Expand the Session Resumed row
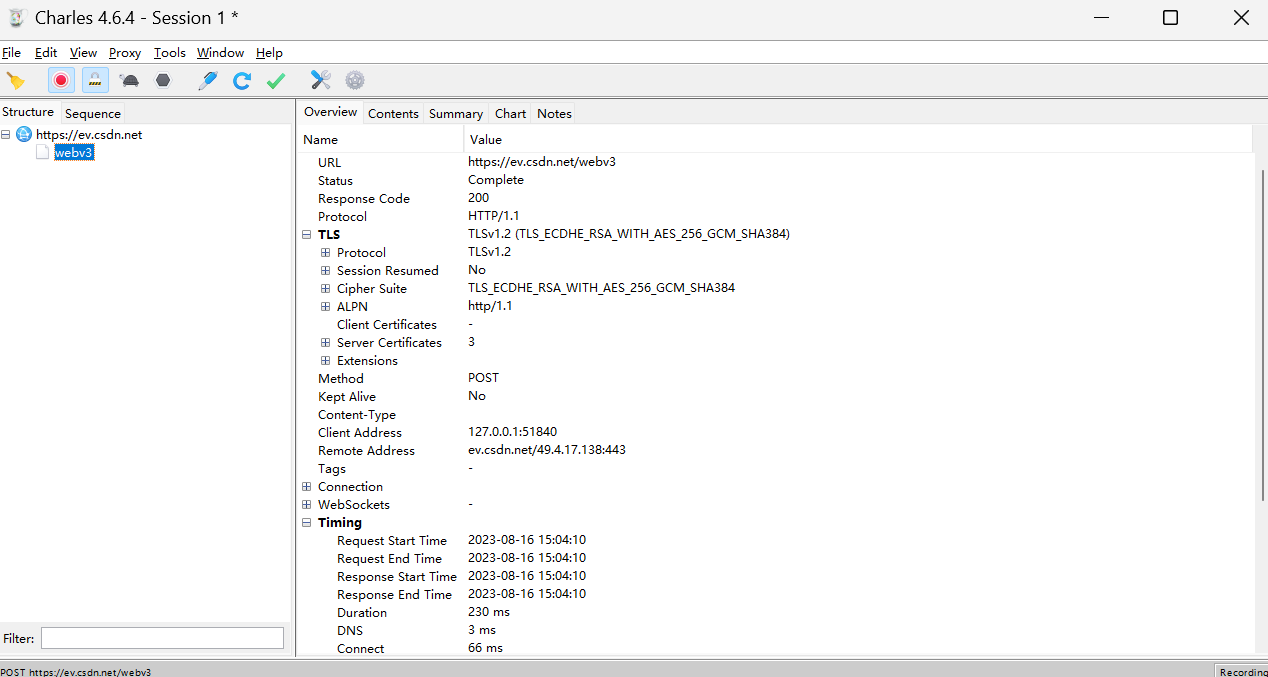Image resolution: width=1268 pixels, height=677 pixels. pos(326,271)
